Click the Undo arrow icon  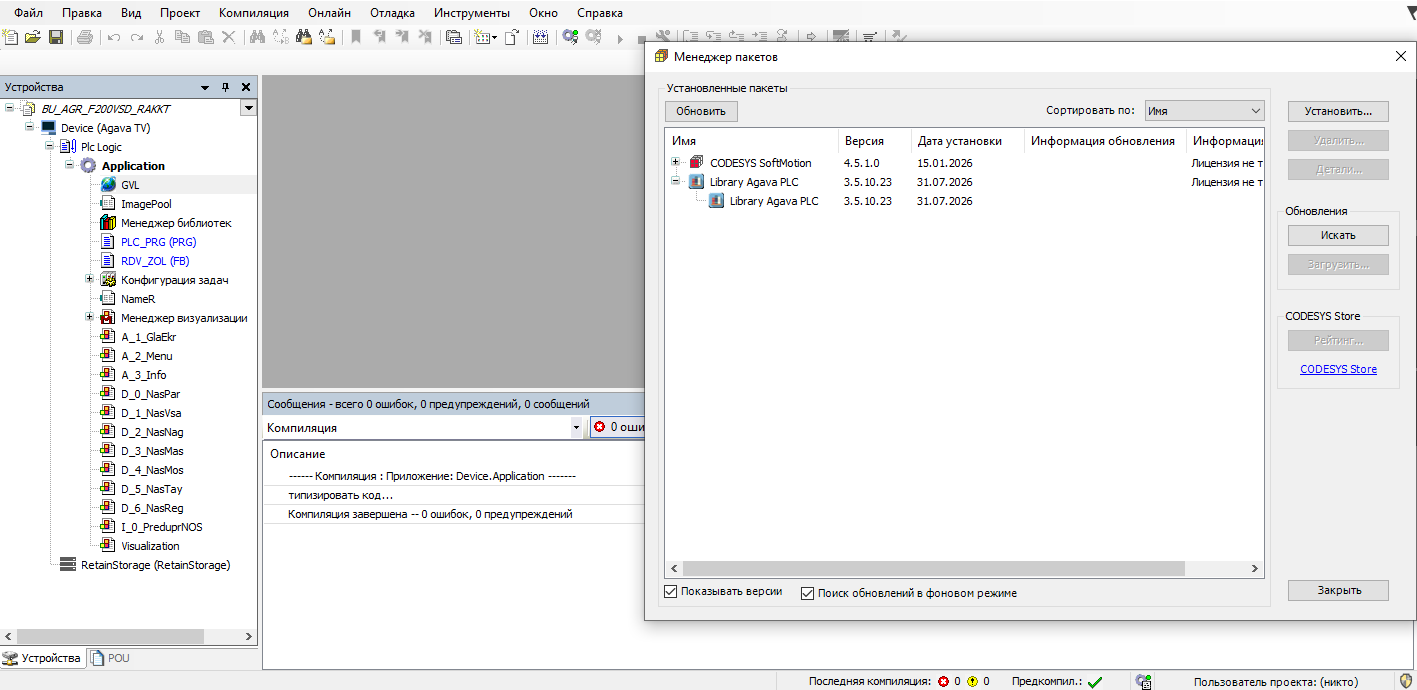point(114,37)
